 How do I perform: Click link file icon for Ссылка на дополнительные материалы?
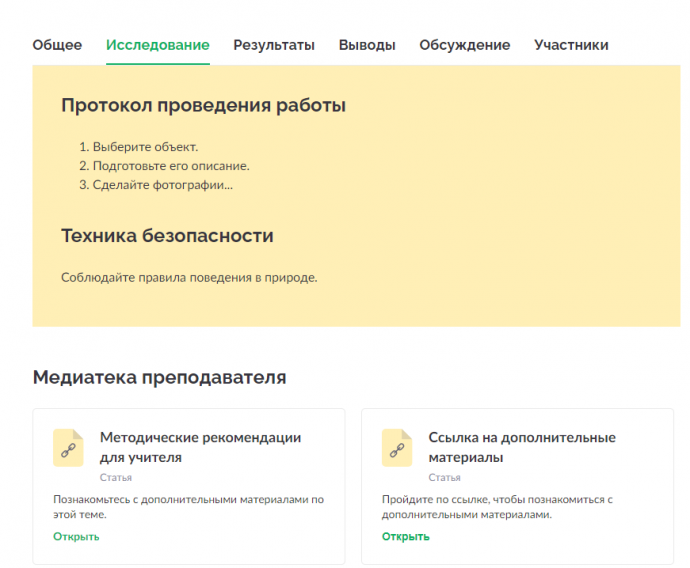click(397, 448)
